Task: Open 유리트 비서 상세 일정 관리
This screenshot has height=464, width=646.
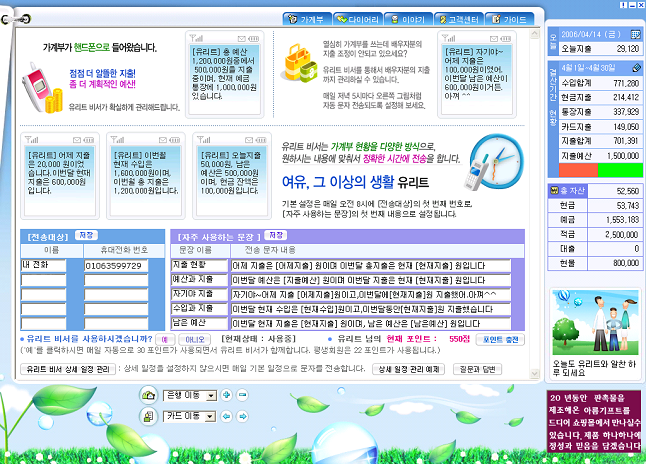Action: (x=68, y=369)
